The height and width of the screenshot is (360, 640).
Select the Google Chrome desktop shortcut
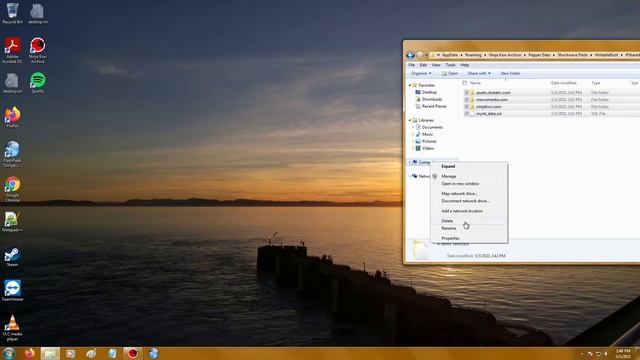[x=12, y=189]
